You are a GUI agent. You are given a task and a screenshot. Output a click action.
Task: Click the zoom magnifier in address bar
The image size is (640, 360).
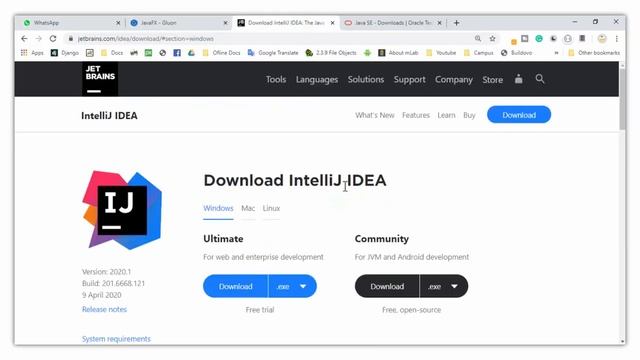478,38
